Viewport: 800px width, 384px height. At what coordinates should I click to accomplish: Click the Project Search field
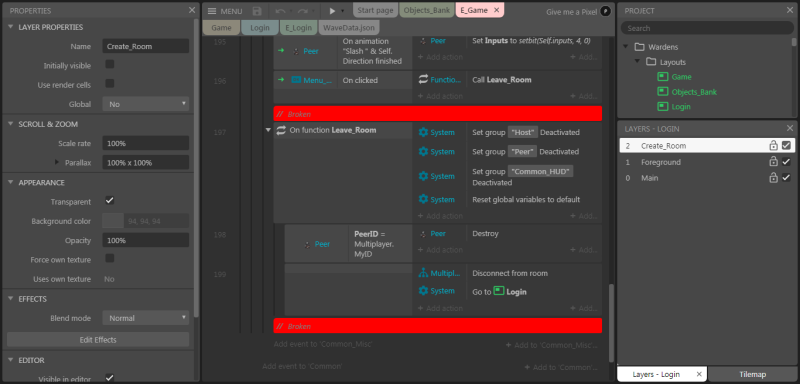707,28
